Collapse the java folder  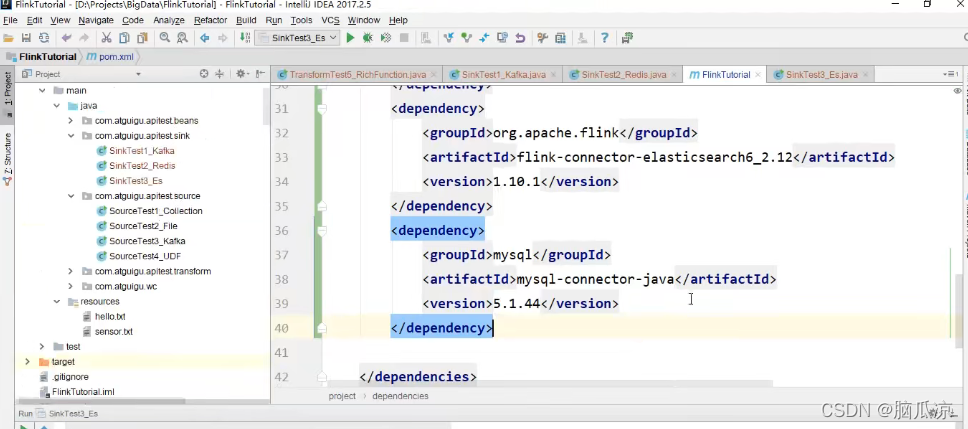[57, 106]
